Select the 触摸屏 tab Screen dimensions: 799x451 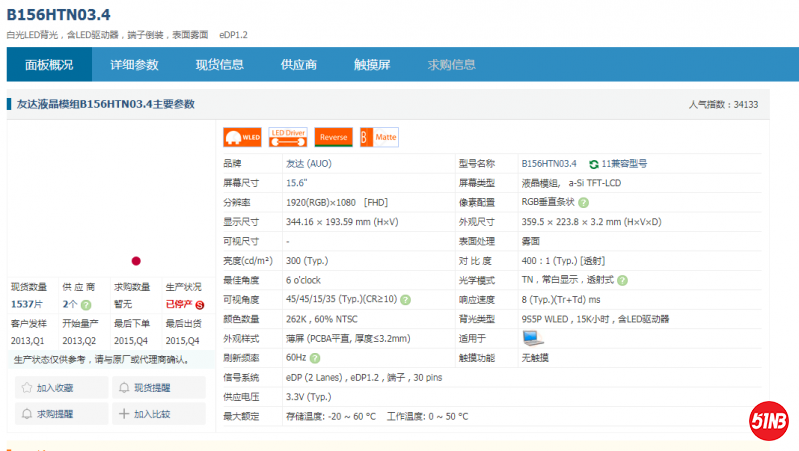(371, 65)
